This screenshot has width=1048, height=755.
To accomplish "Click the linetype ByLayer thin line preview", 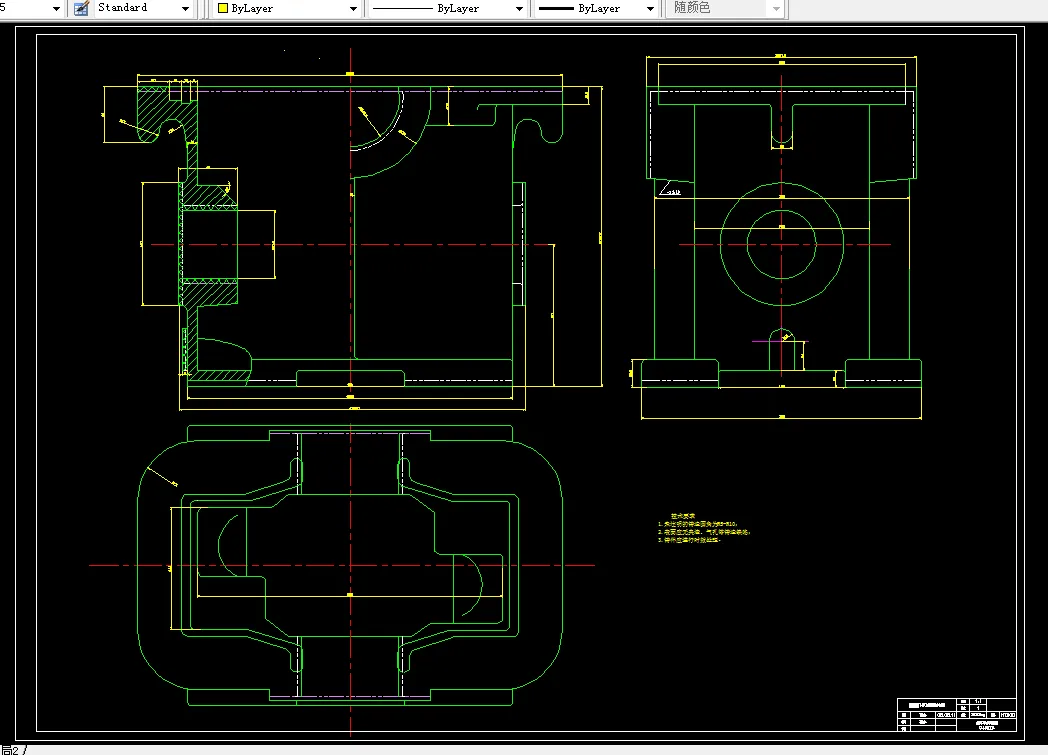I will pos(402,9).
